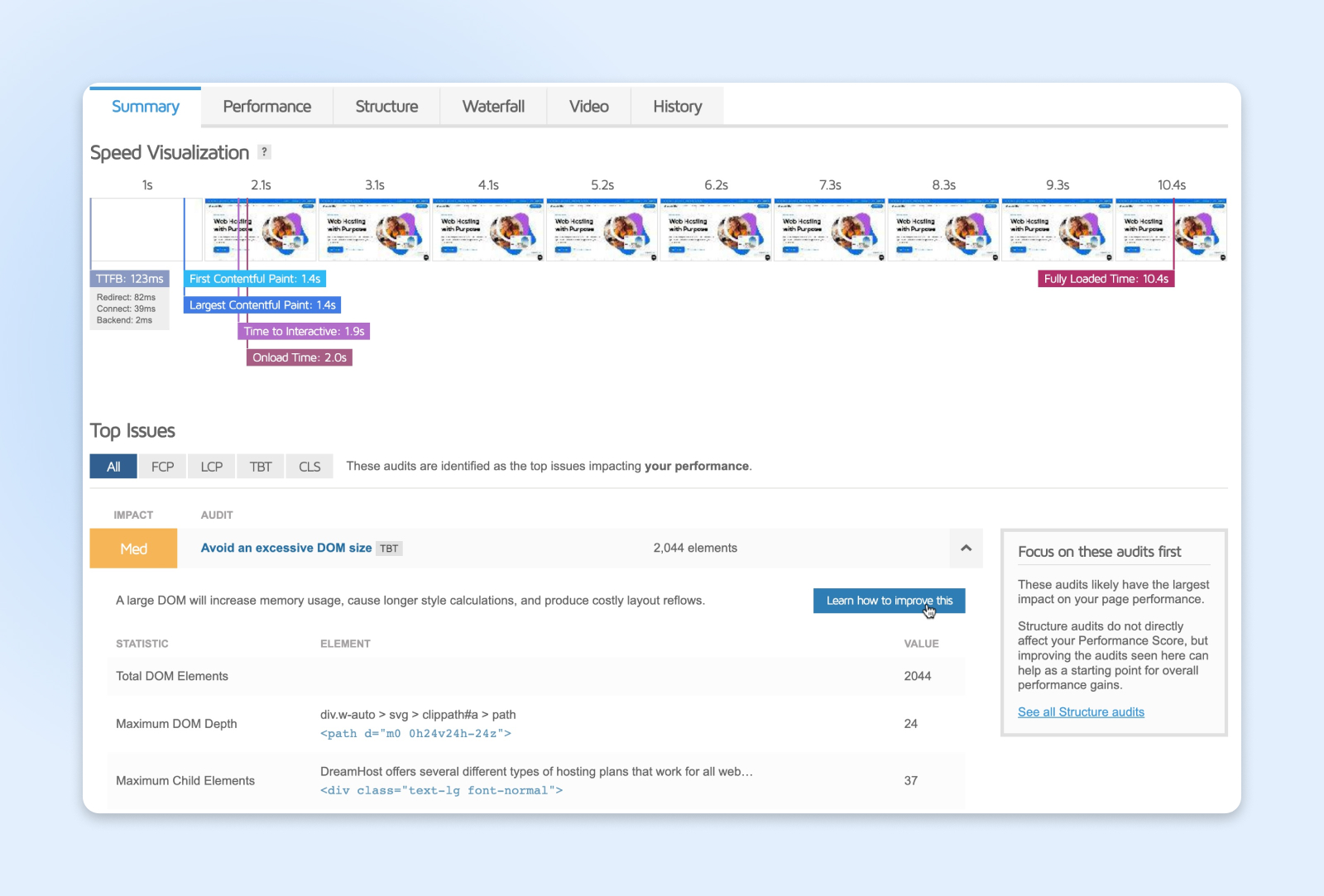This screenshot has width=1324, height=896.
Task: Select the Summary tab
Action: [x=146, y=107]
